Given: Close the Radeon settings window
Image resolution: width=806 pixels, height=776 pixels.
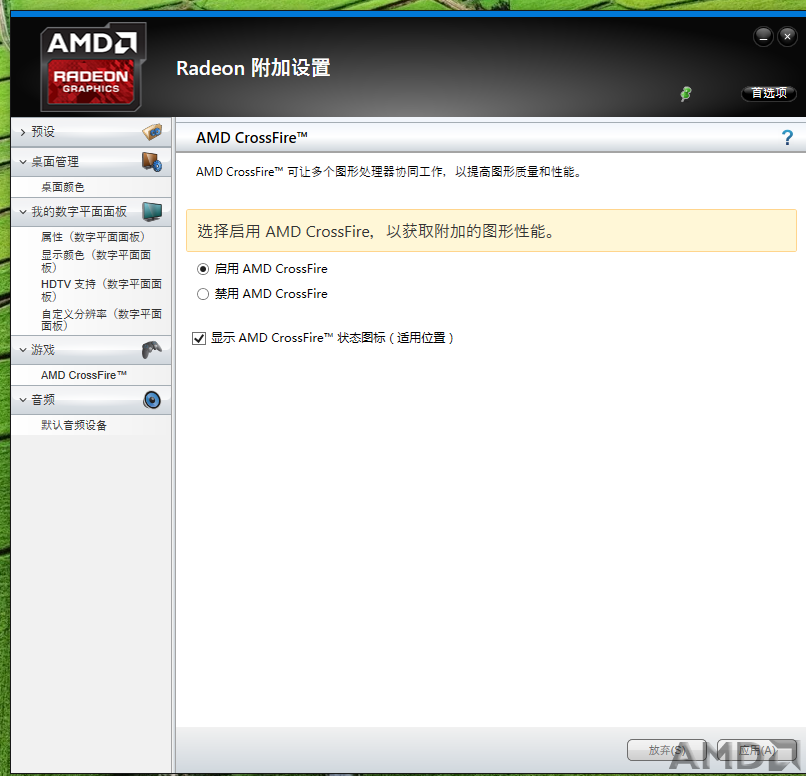Looking at the screenshot, I should (x=787, y=36).
